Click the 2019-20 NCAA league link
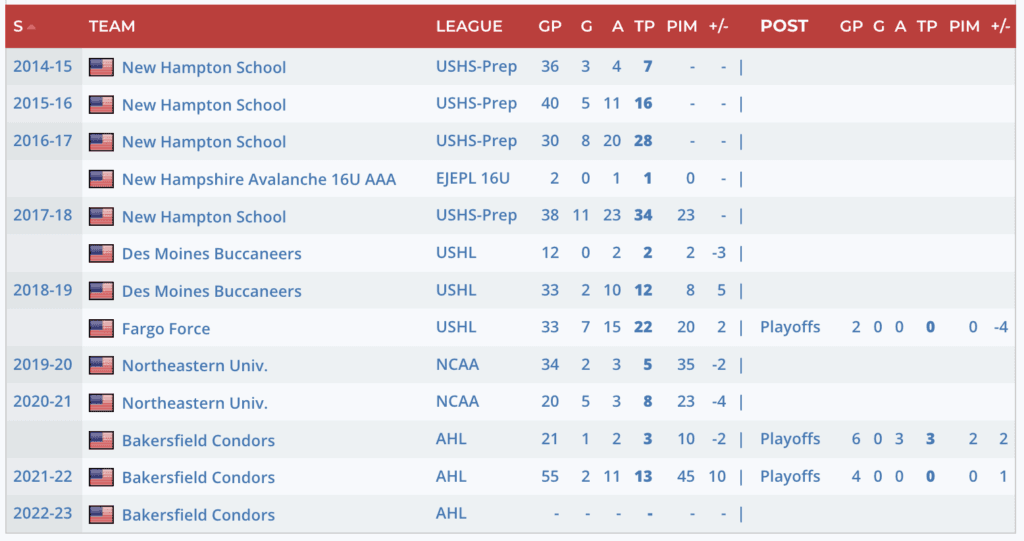 click(x=457, y=365)
